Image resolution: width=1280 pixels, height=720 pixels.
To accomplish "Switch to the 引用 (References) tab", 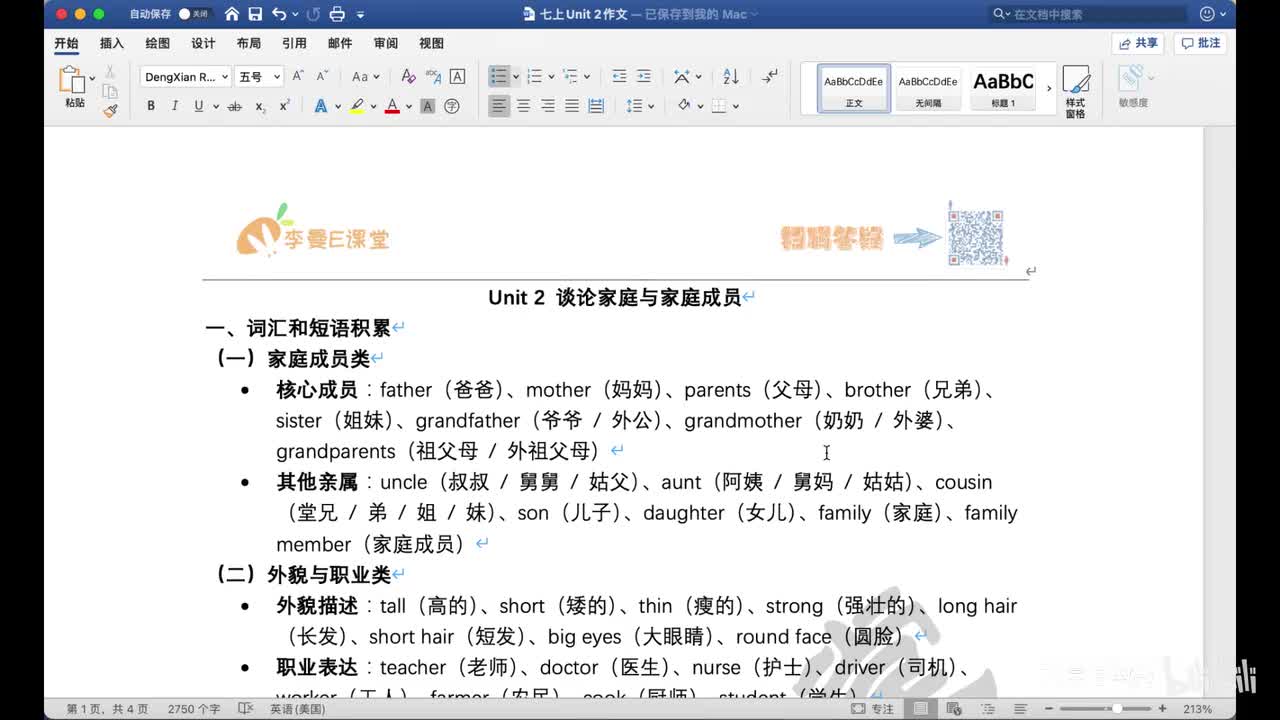I will (x=294, y=44).
